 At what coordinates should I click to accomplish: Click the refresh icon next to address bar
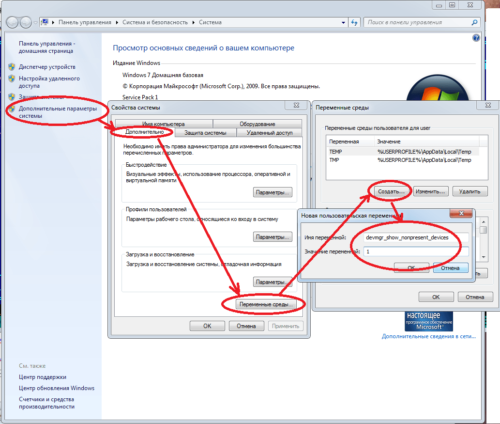[354, 22]
